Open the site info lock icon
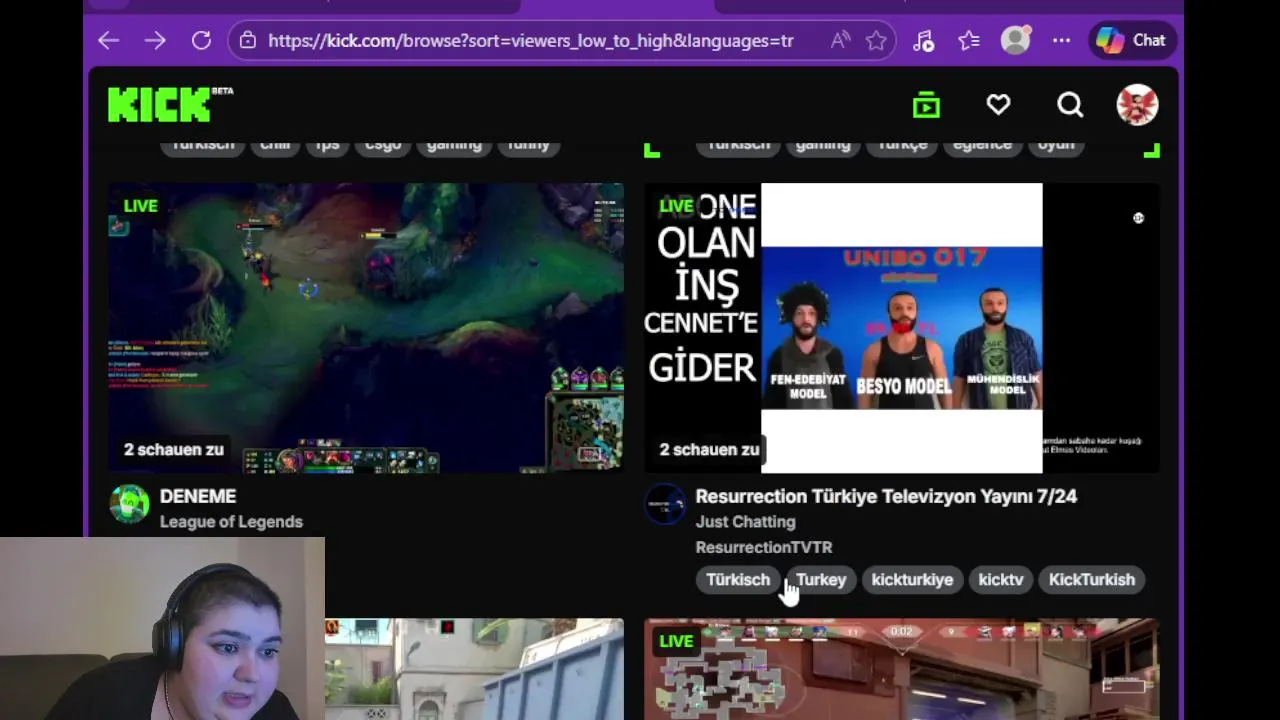 (248, 41)
